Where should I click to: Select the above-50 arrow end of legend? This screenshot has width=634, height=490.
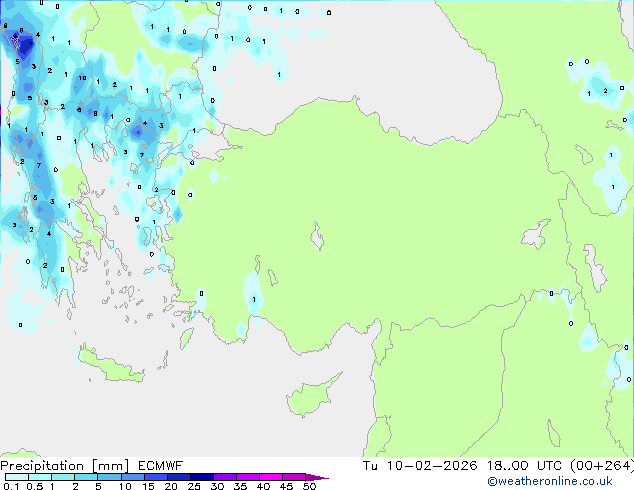pos(316,477)
